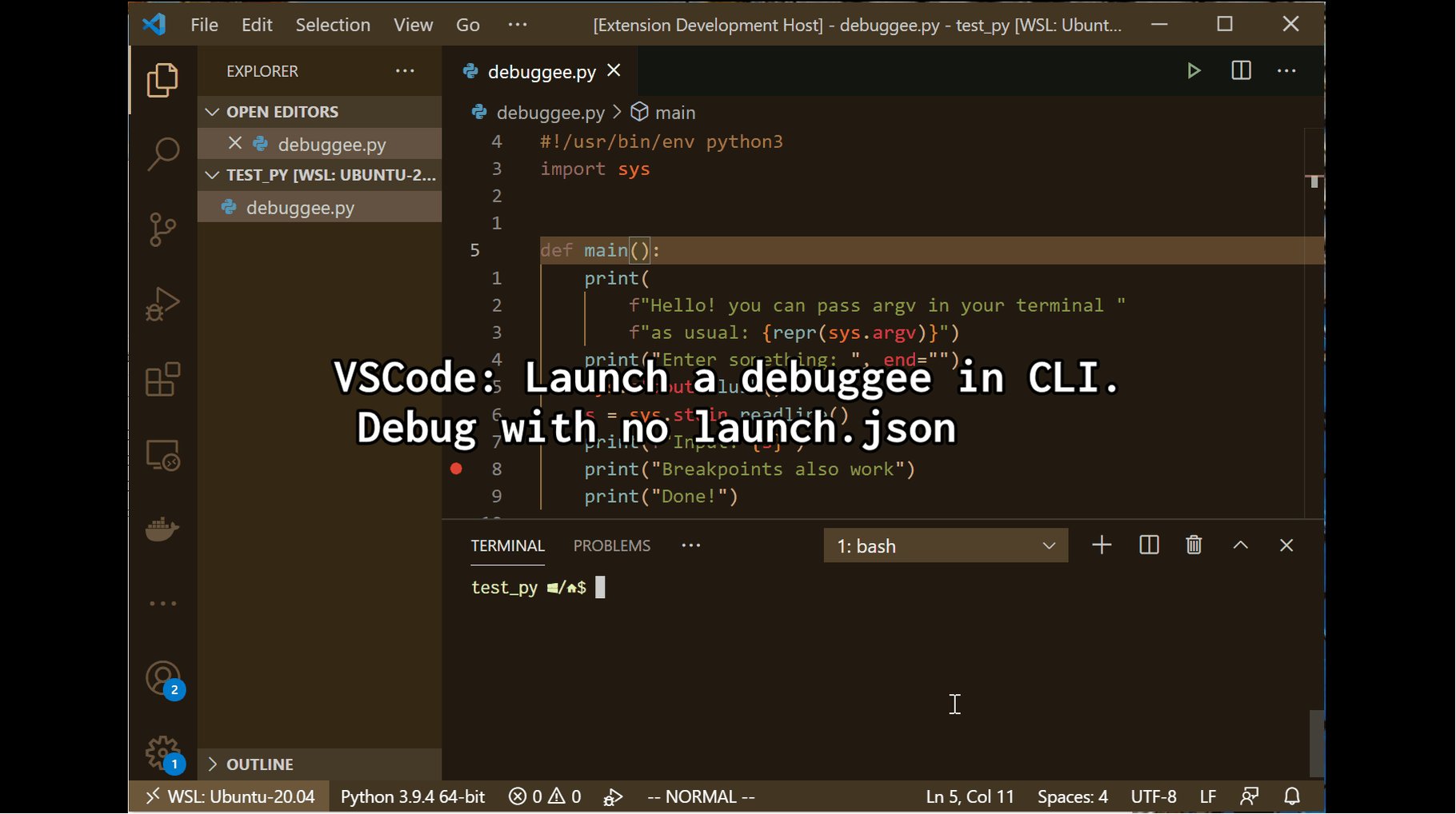The height and width of the screenshot is (814, 1456).
Task: Maximize the terminal panel size
Action: [1240, 545]
